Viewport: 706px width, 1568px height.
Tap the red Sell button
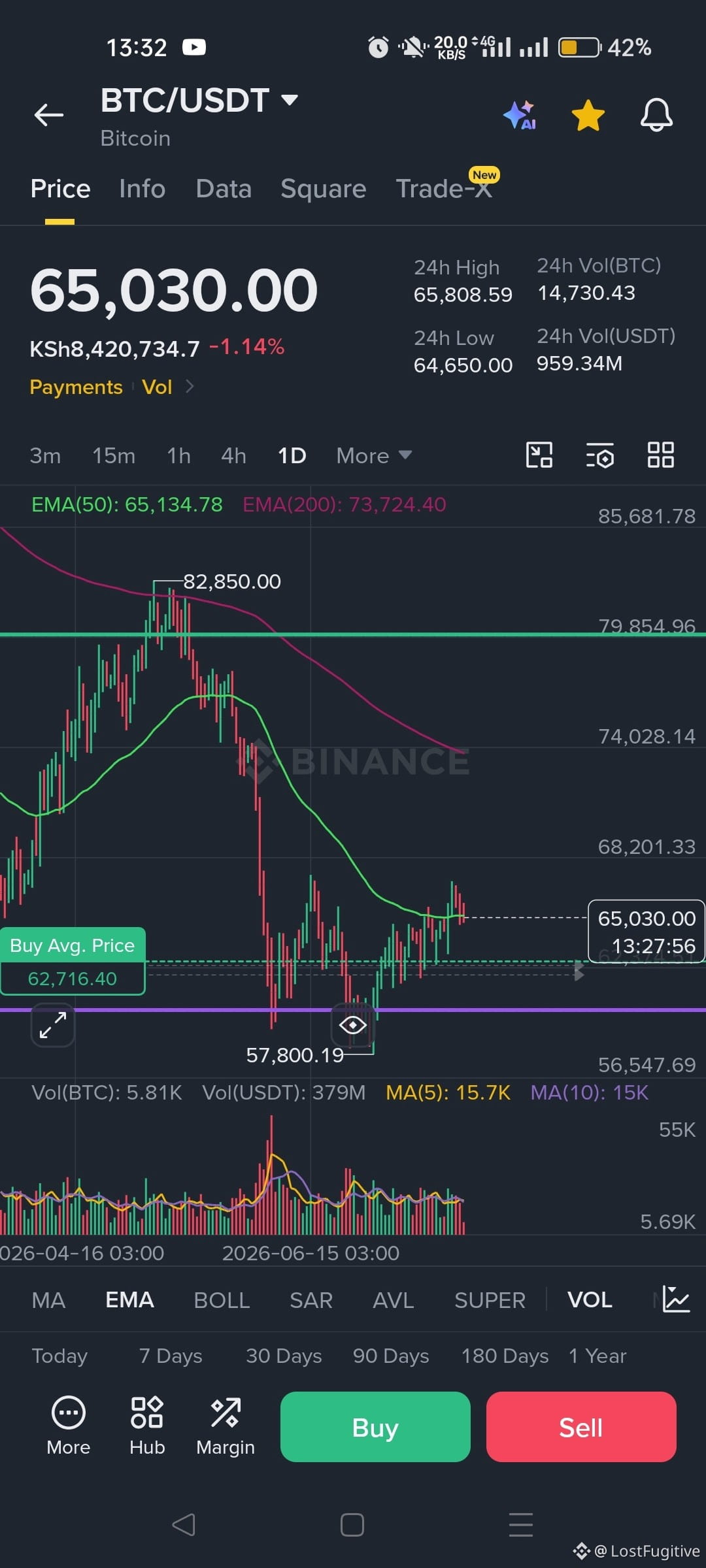click(x=581, y=1427)
